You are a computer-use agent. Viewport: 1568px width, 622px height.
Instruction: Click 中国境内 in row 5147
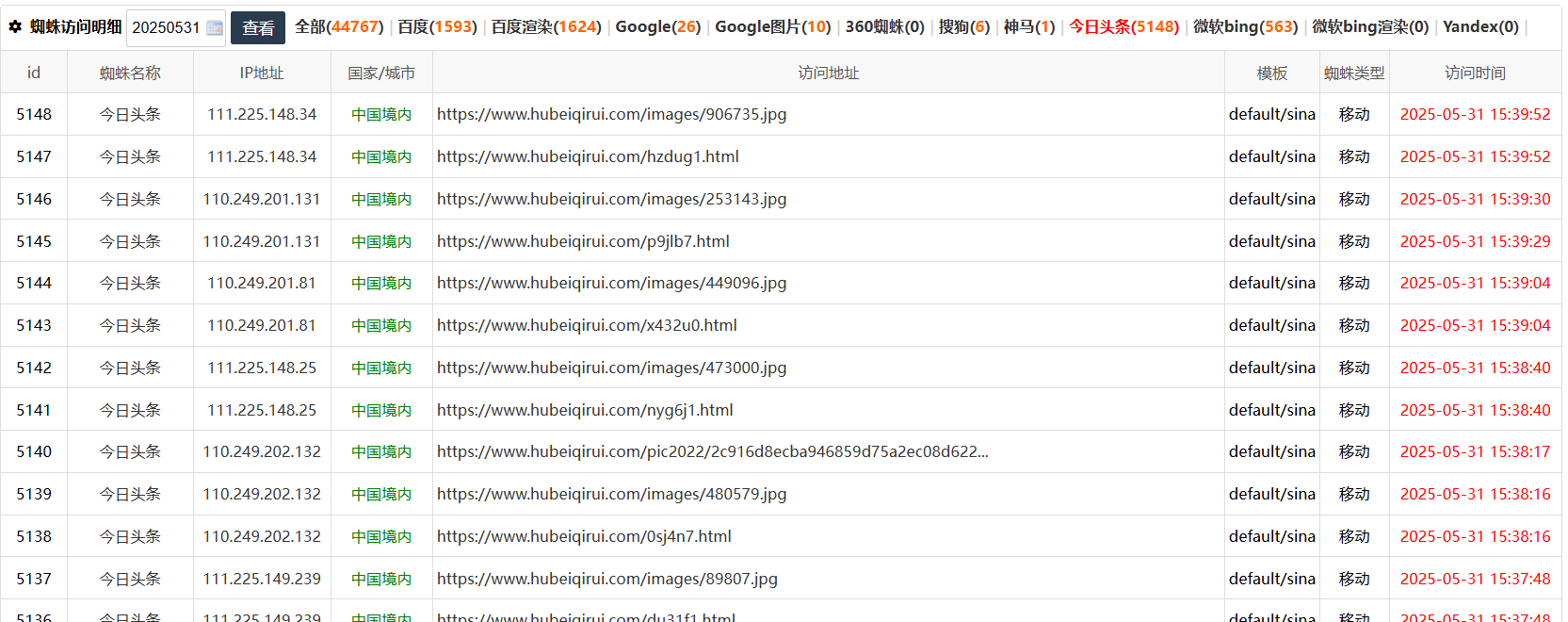coord(381,156)
